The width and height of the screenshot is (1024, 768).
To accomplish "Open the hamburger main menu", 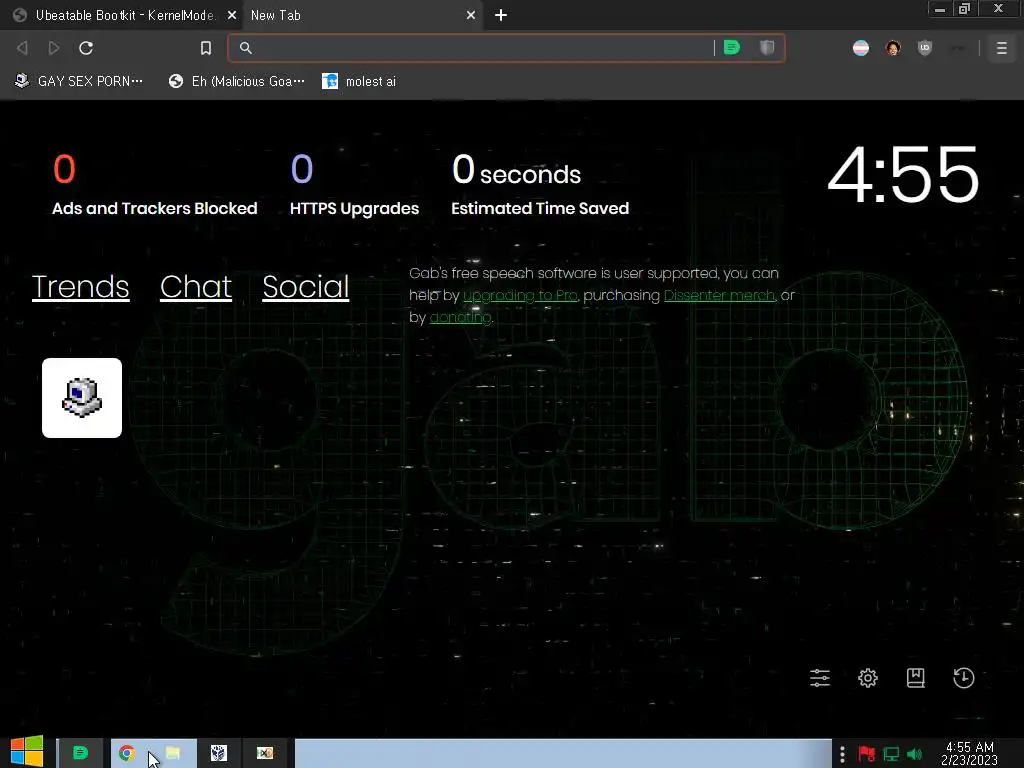I will coord(1002,48).
